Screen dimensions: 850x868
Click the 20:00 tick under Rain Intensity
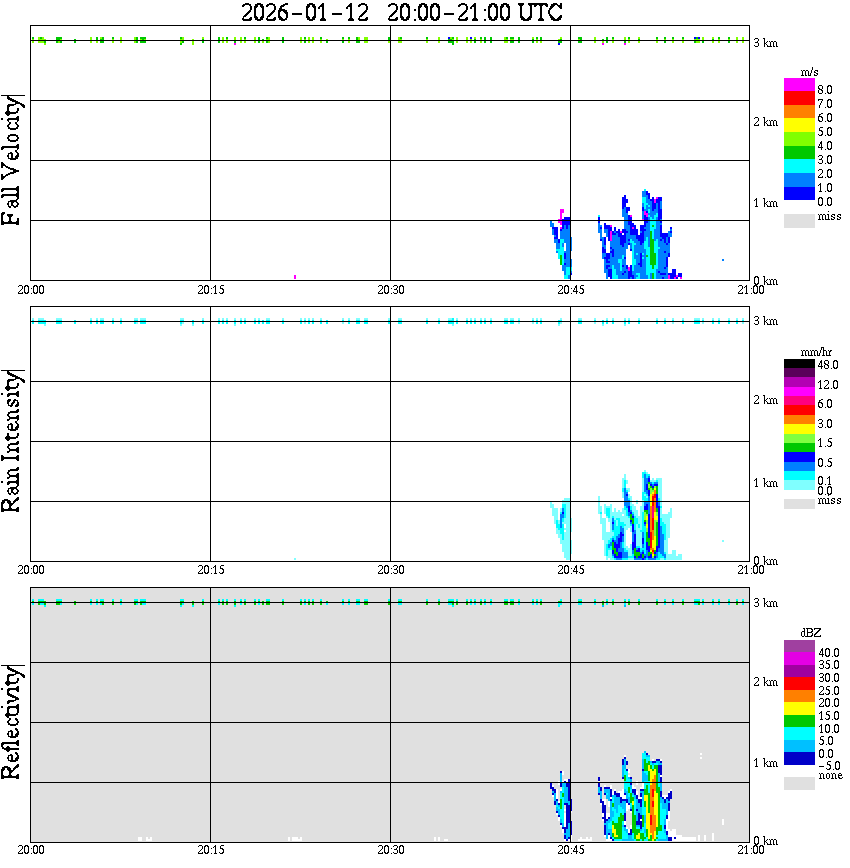point(31,570)
